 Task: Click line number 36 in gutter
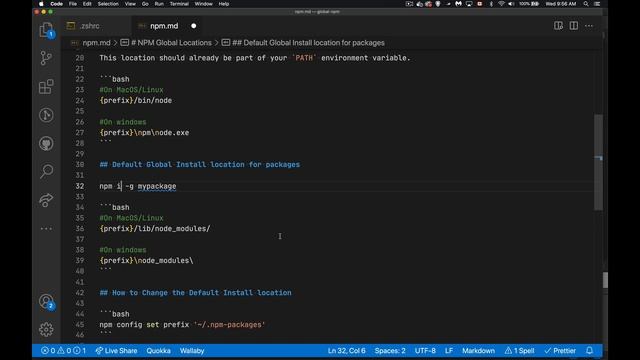80,229
